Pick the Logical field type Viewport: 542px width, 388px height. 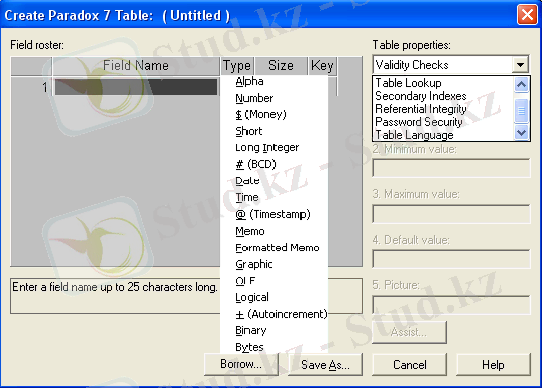point(252,297)
